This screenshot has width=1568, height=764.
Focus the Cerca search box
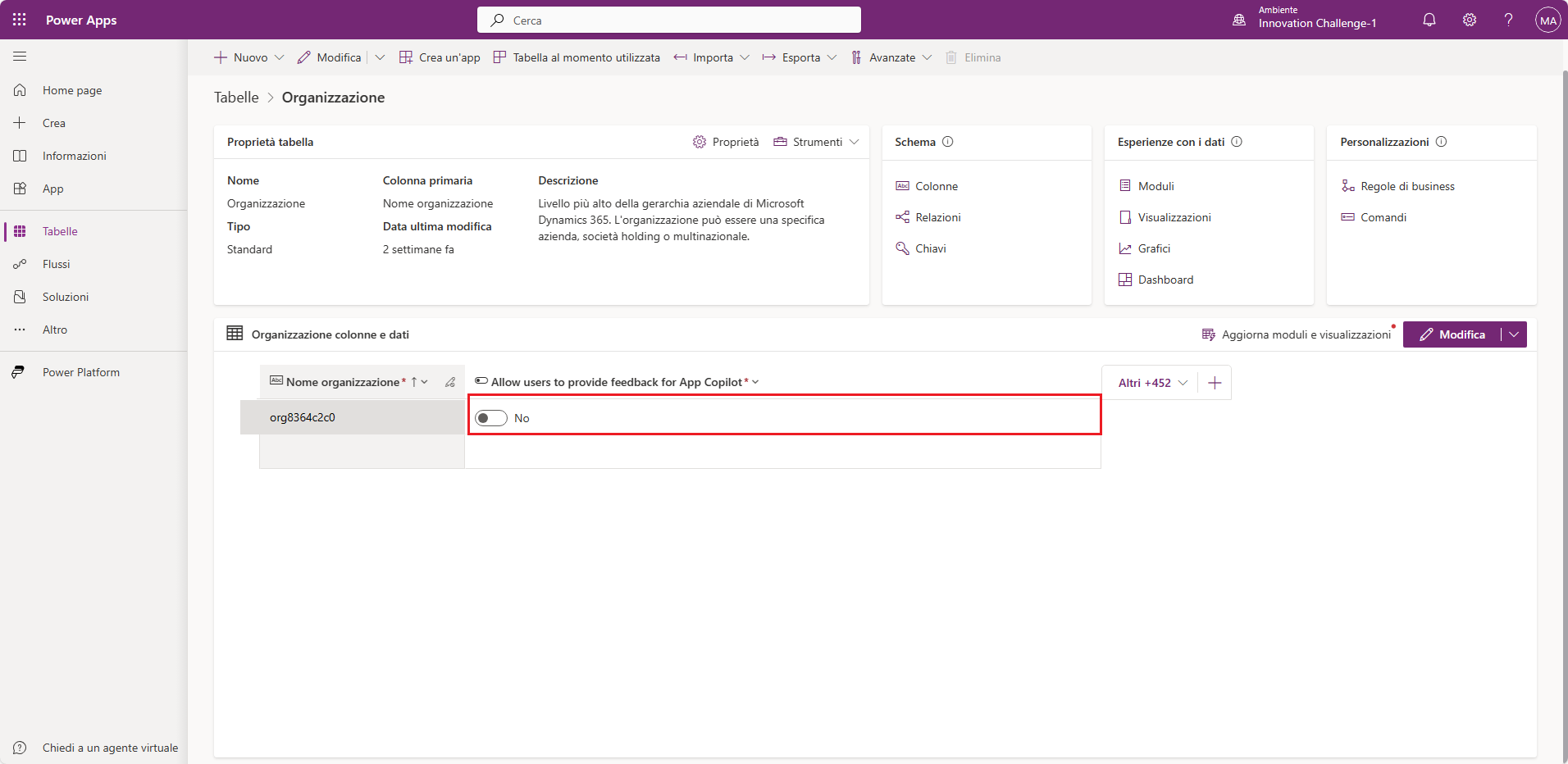tap(669, 20)
